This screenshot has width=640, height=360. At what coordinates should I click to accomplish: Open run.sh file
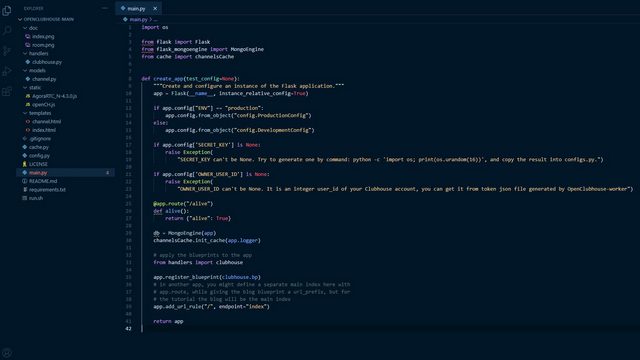coord(36,198)
